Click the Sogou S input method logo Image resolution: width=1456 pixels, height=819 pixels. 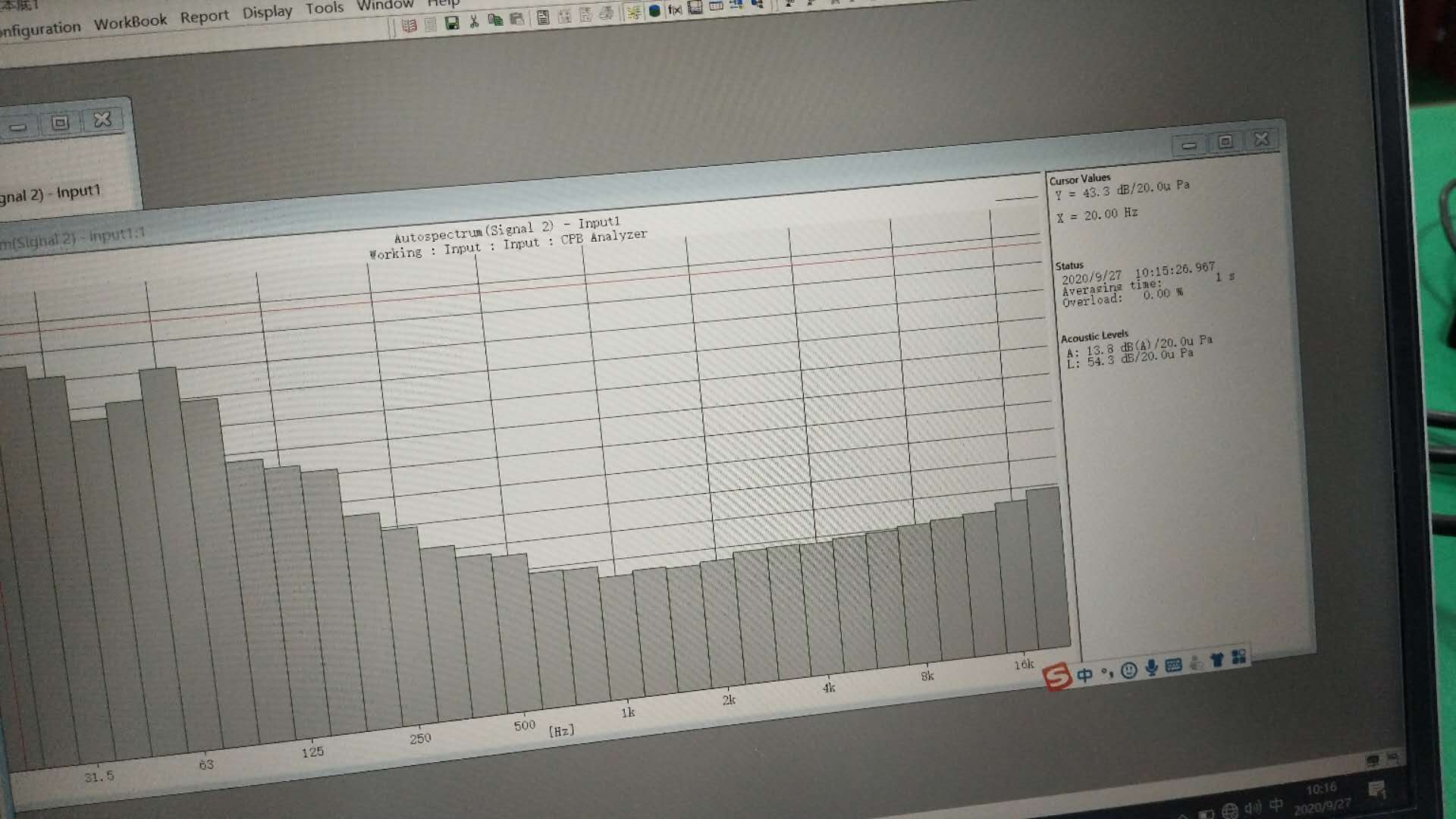coord(1057,676)
